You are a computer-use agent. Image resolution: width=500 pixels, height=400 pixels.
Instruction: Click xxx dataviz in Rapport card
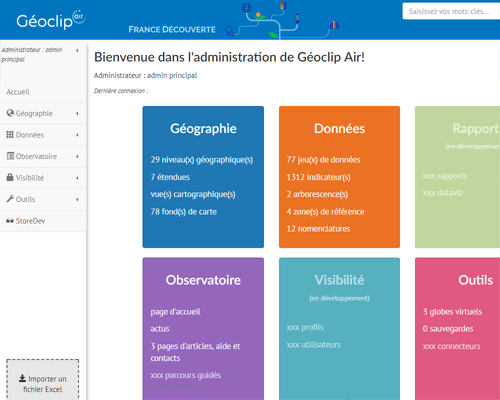443,193
